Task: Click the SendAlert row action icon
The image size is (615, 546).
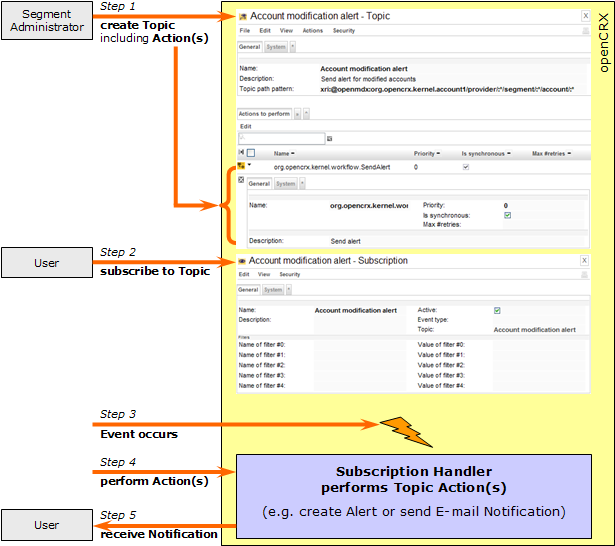Action: [241, 166]
